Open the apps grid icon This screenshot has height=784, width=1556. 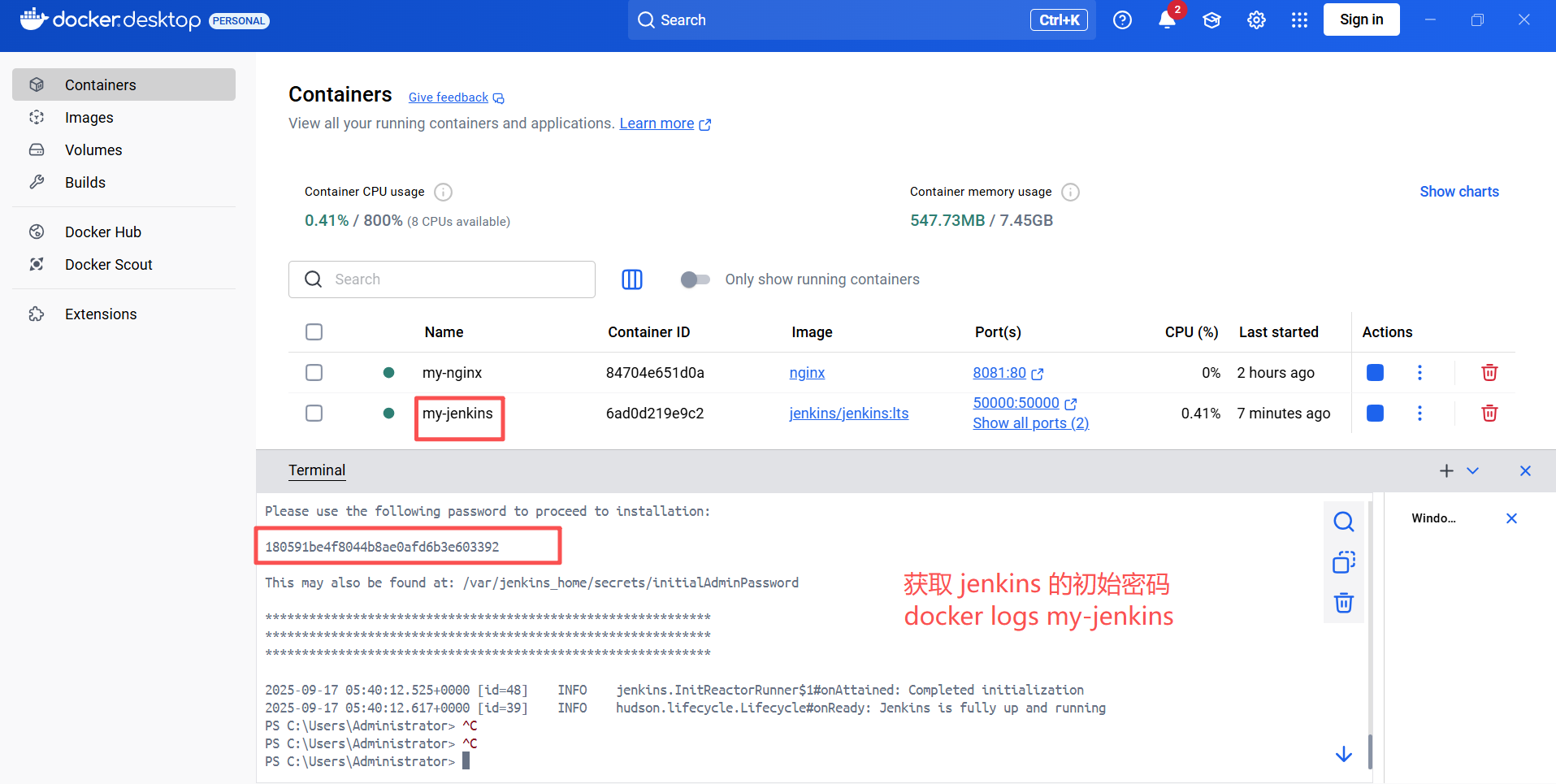point(1299,20)
